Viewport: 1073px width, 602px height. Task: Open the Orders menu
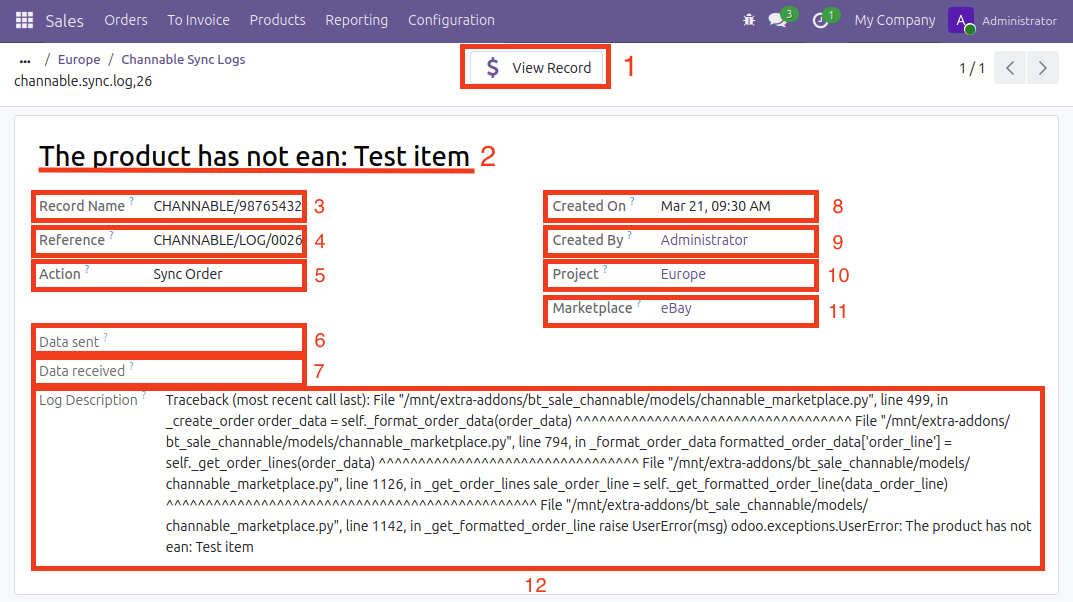pos(125,20)
